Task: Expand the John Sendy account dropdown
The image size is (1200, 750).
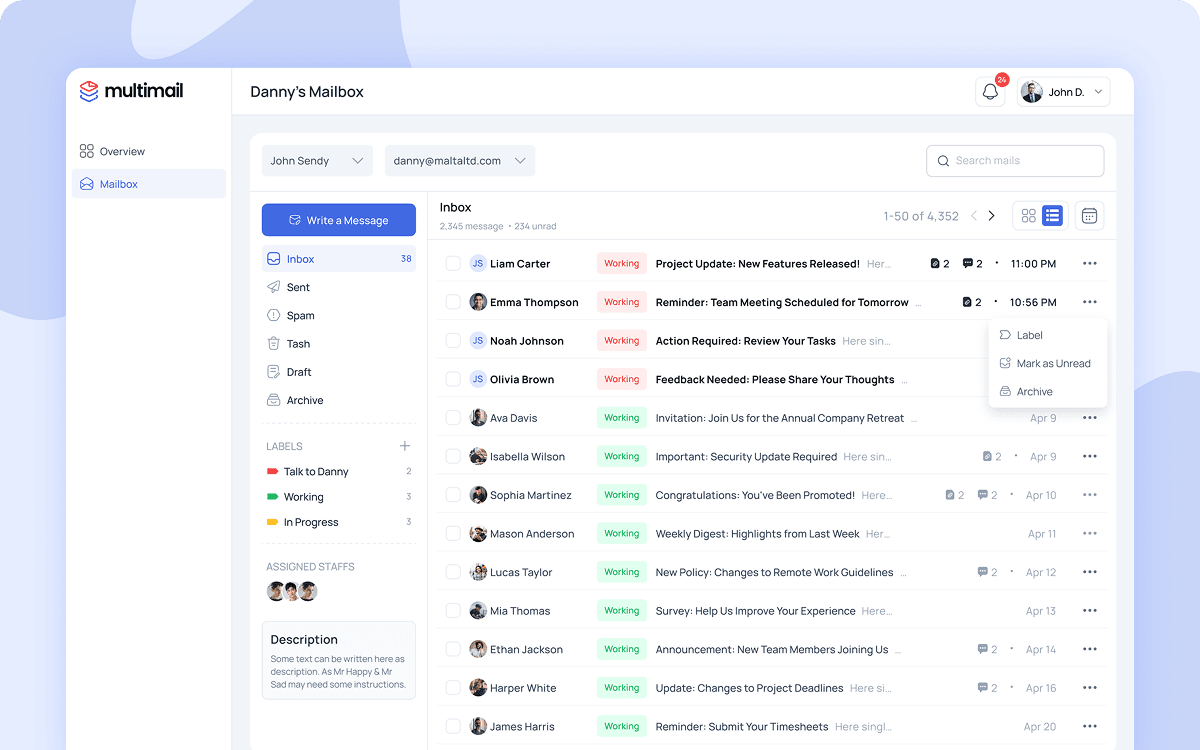Action: point(317,160)
